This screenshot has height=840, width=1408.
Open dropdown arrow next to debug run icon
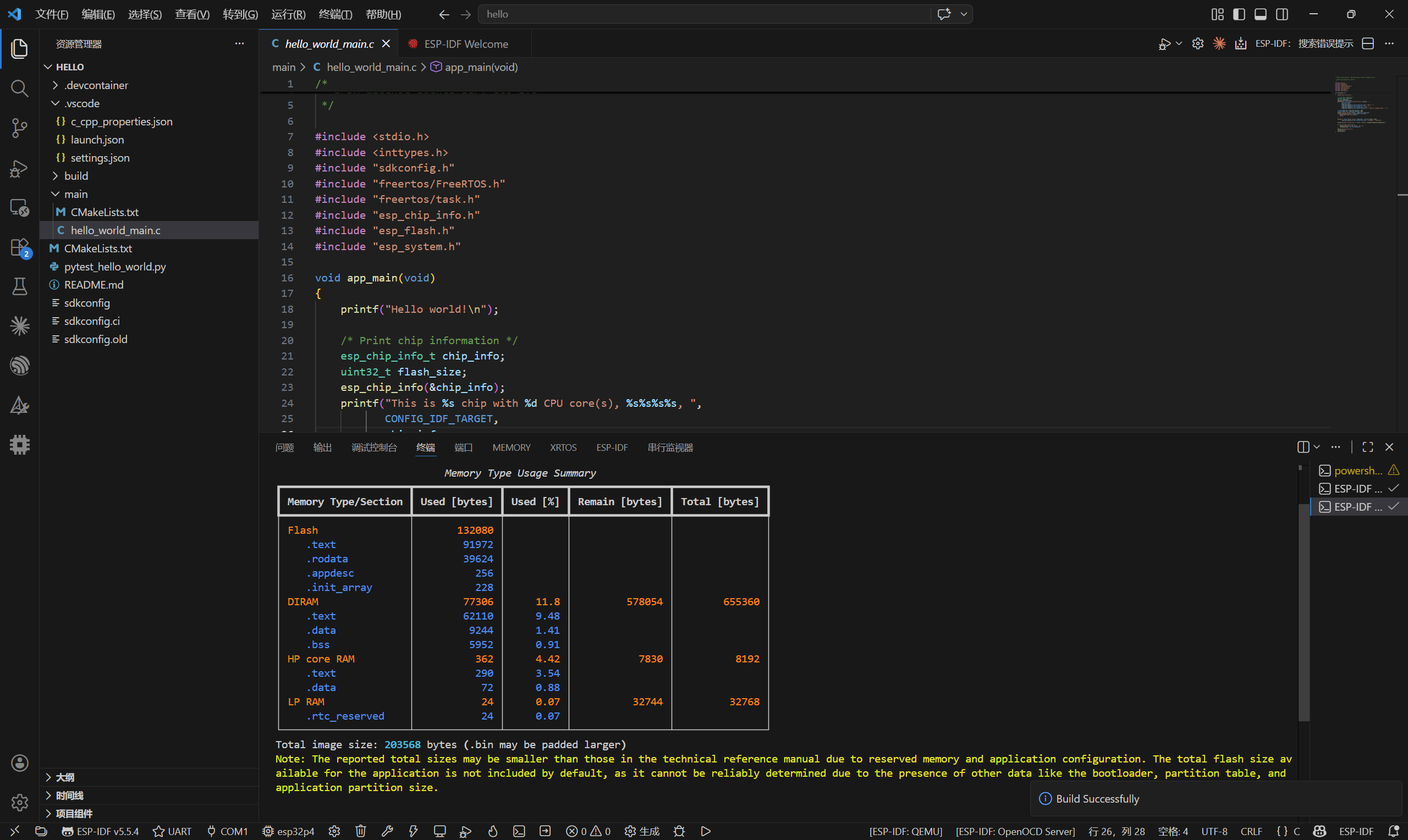coord(1179,43)
